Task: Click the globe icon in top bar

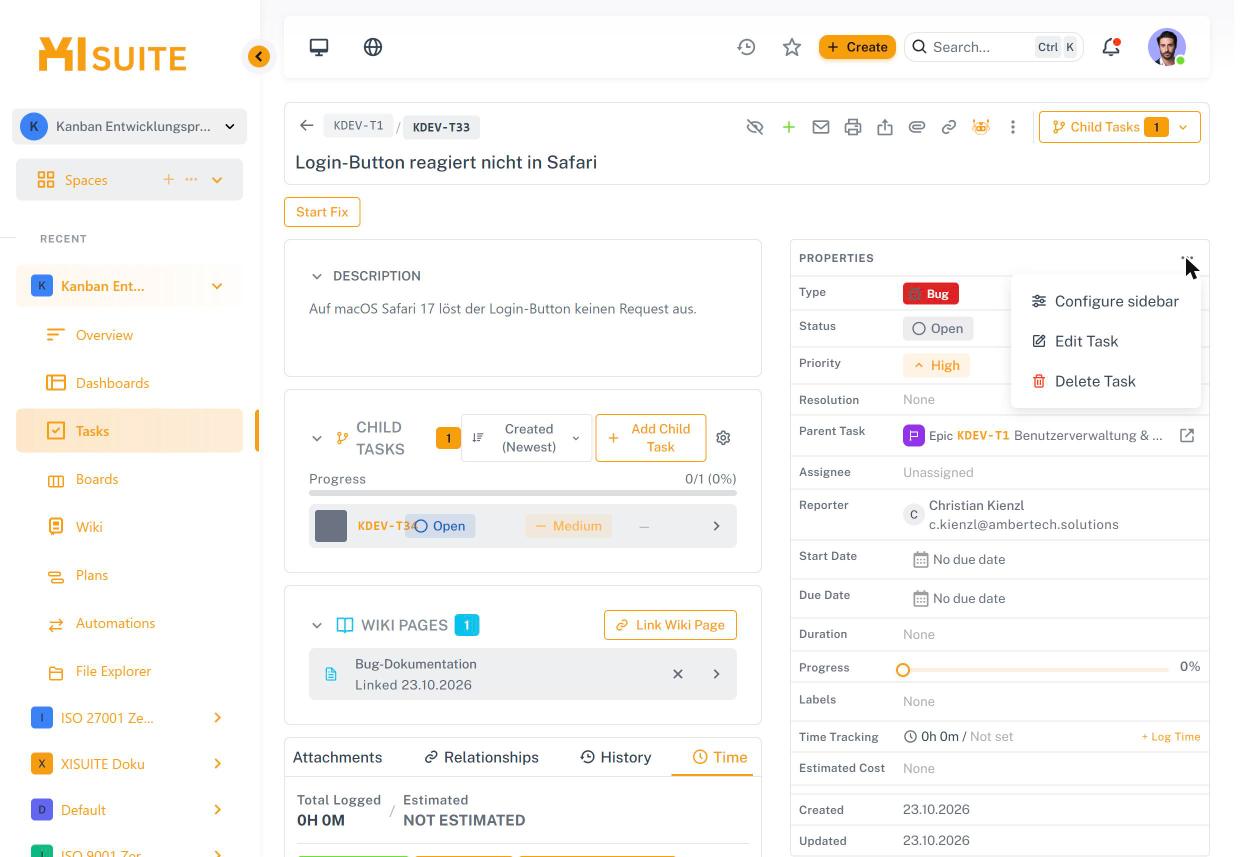Action: 373,47
